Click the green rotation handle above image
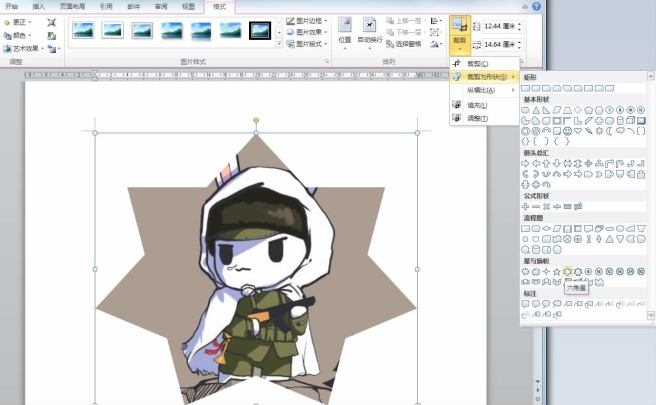 (x=256, y=120)
